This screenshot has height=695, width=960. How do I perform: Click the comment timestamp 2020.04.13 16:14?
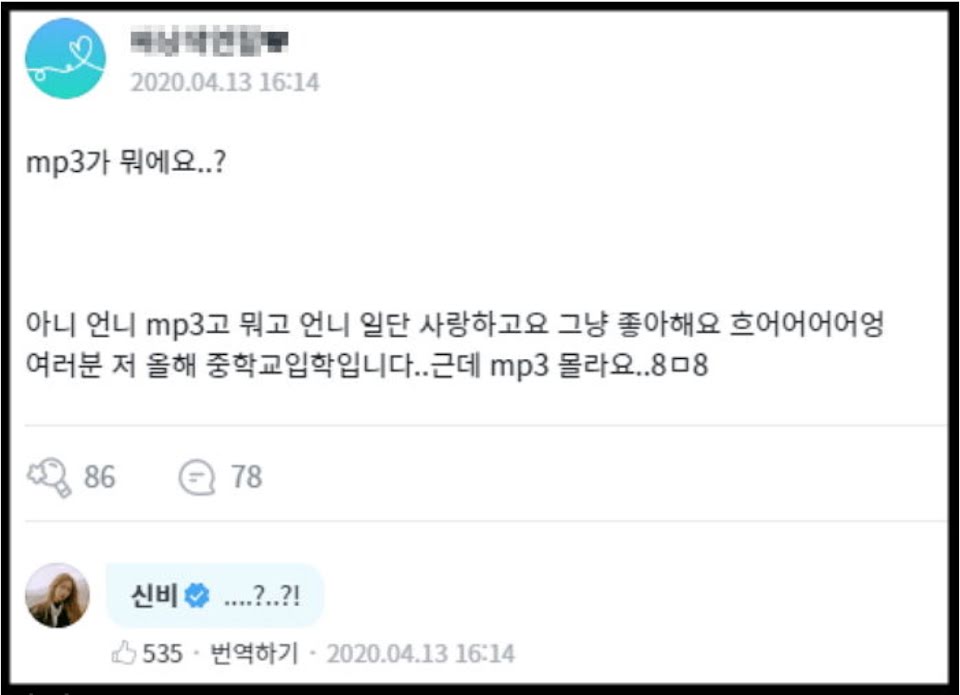pyautogui.click(x=421, y=654)
